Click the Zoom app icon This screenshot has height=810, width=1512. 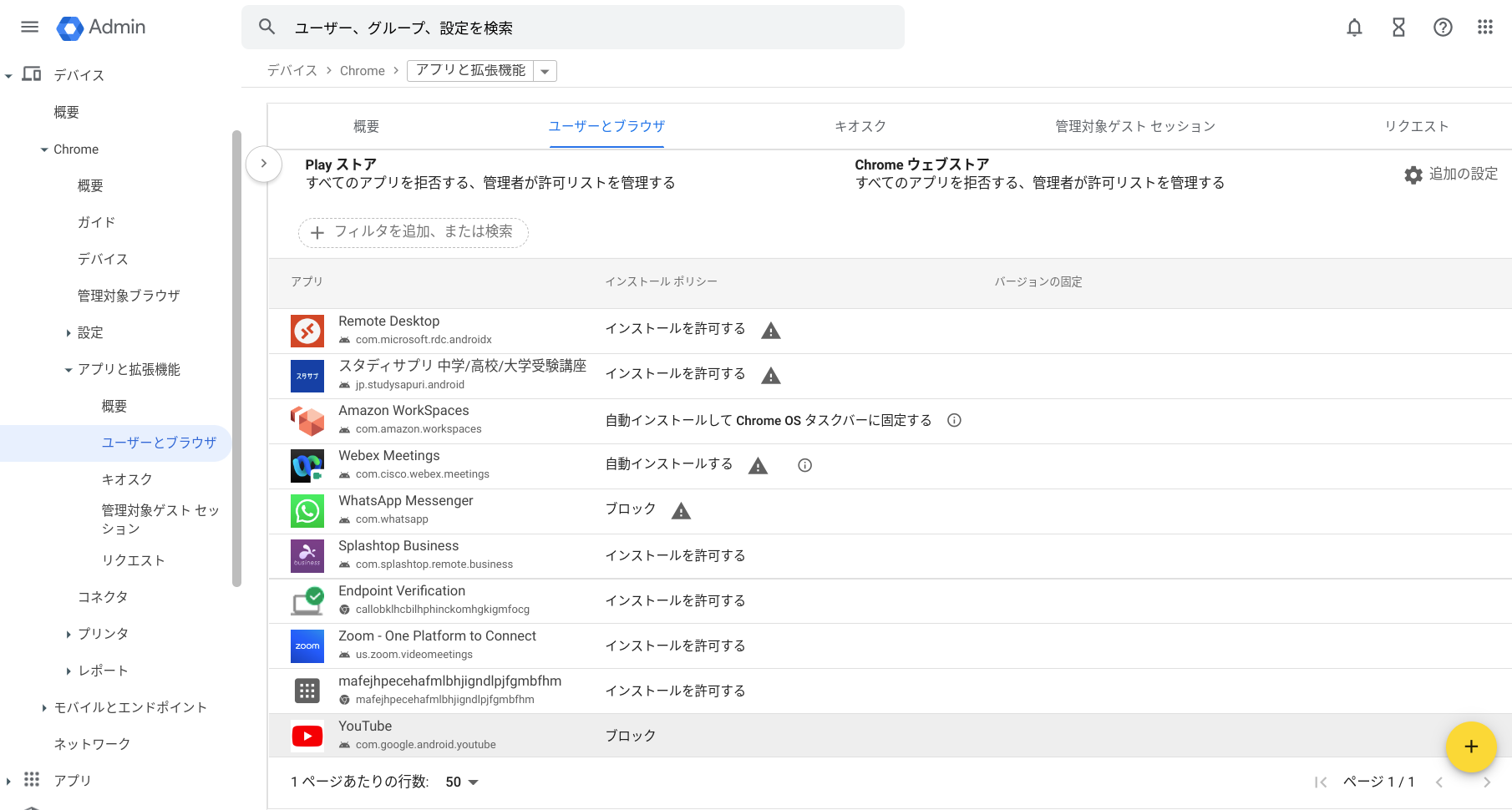[307, 646]
